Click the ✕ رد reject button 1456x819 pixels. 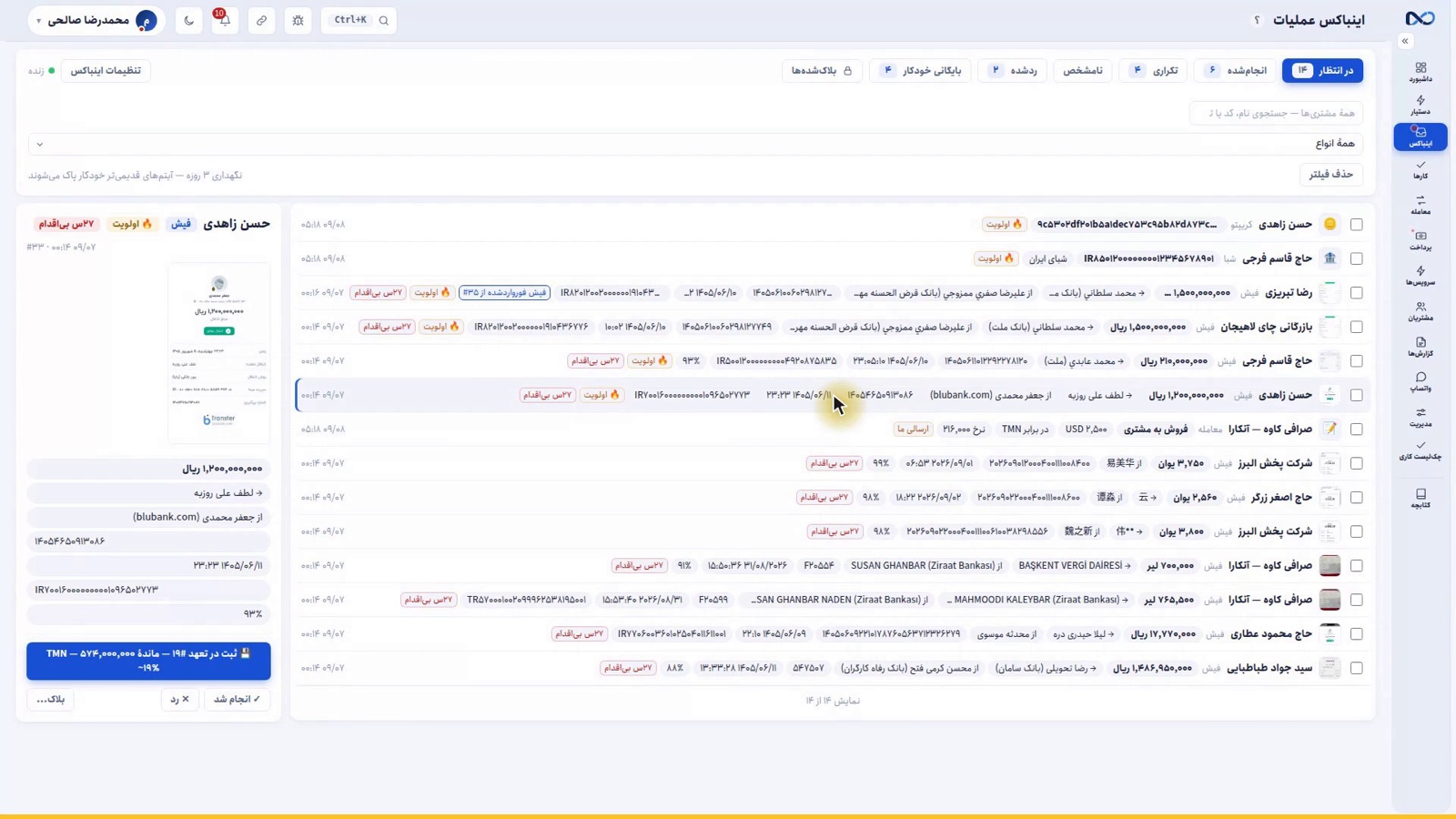180,699
